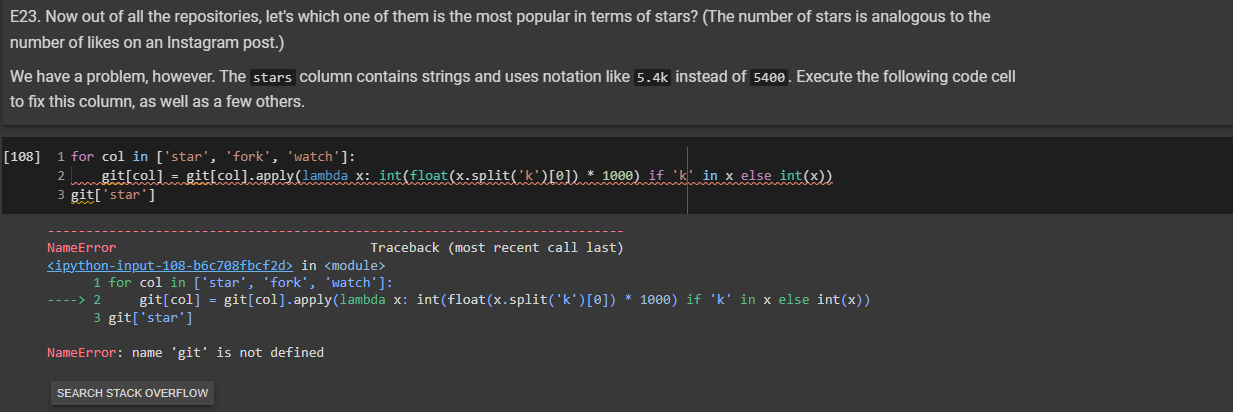Click the 'NameError' heading in the traceback
The width and height of the screenshot is (1233, 412).
[x=81, y=247]
